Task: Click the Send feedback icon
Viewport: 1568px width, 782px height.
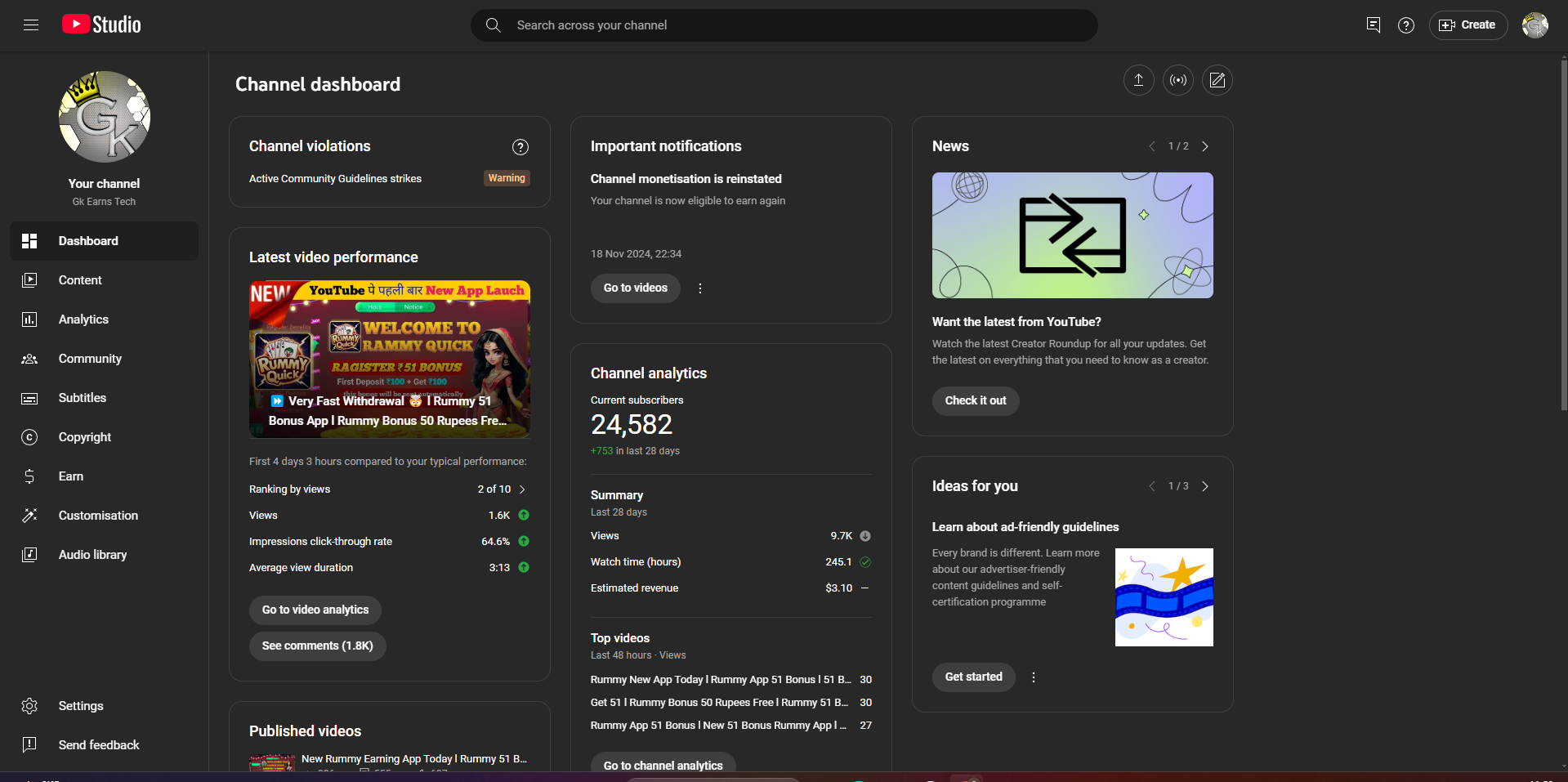Action: 29,745
